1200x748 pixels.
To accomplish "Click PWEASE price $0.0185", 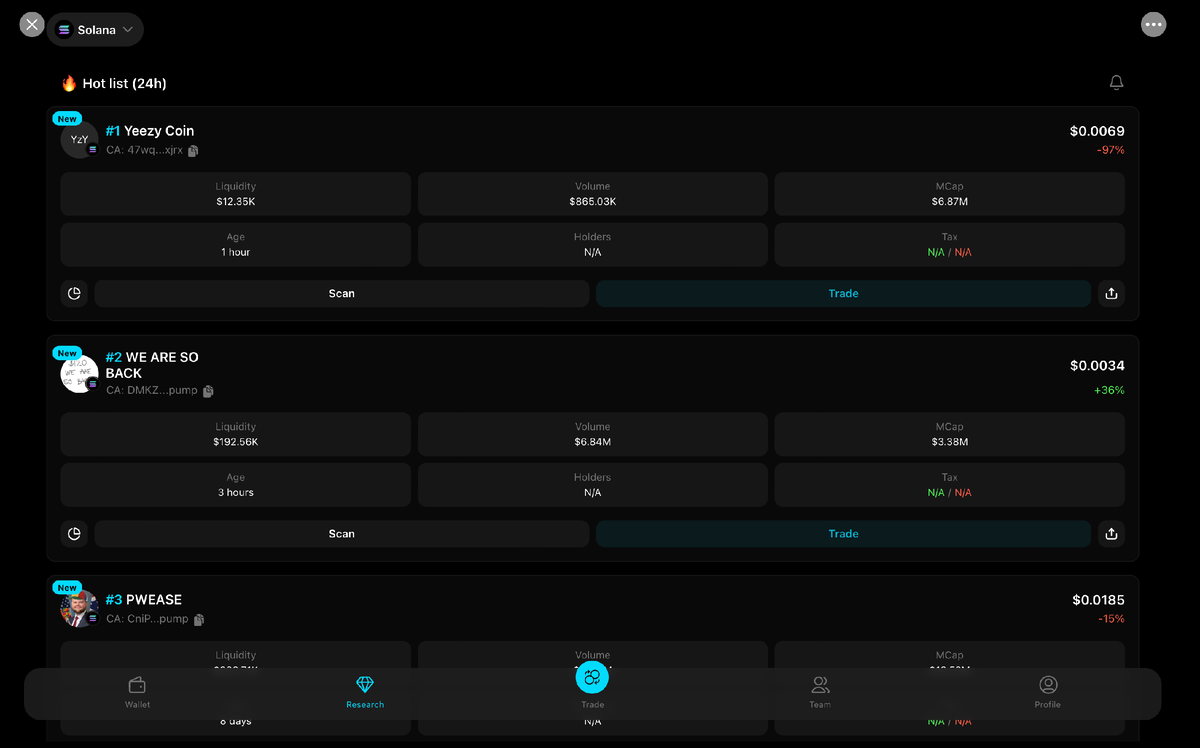I will pyautogui.click(x=1098, y=600).
